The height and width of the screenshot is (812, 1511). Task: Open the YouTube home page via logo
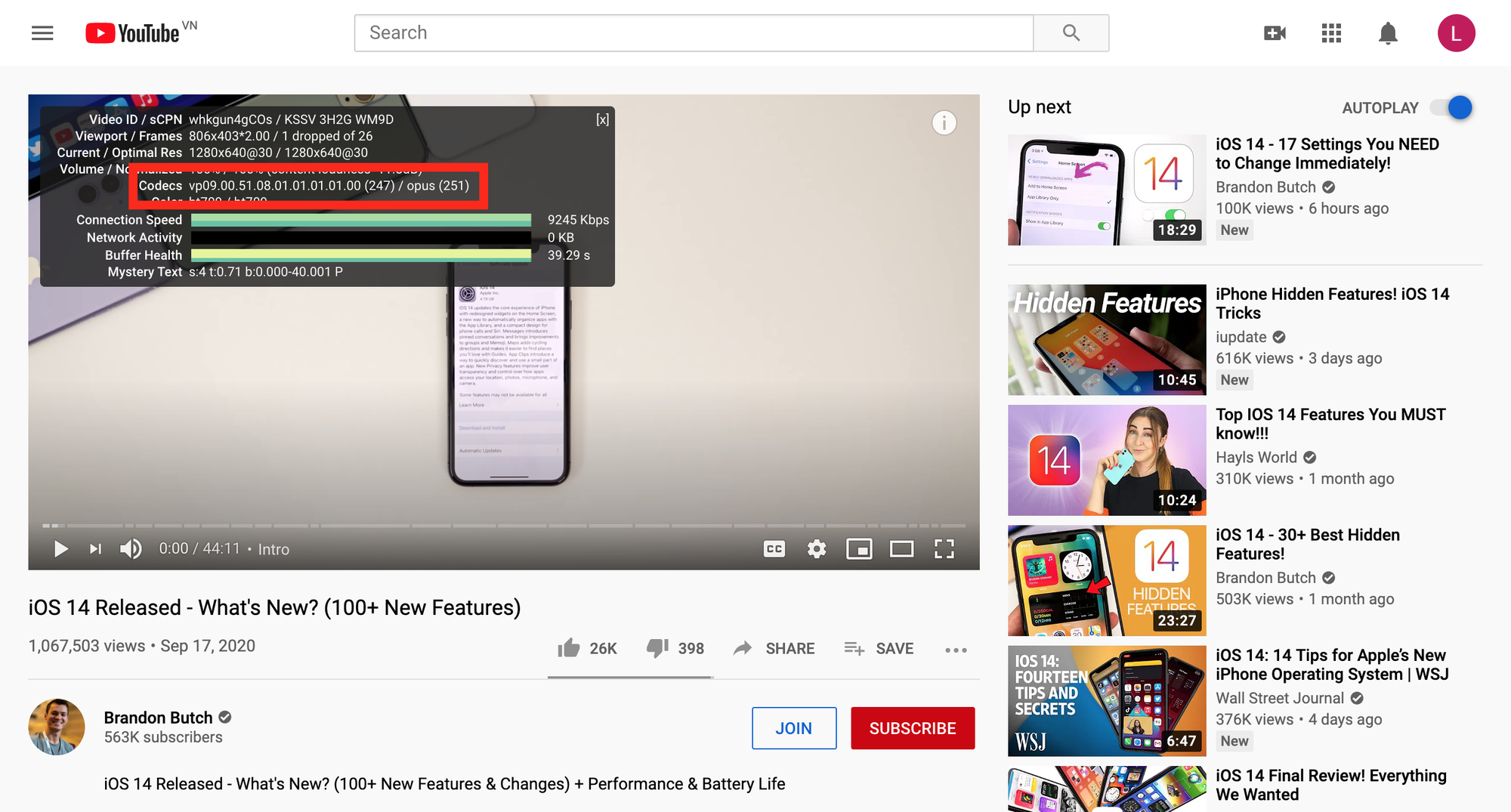point(137,32)
